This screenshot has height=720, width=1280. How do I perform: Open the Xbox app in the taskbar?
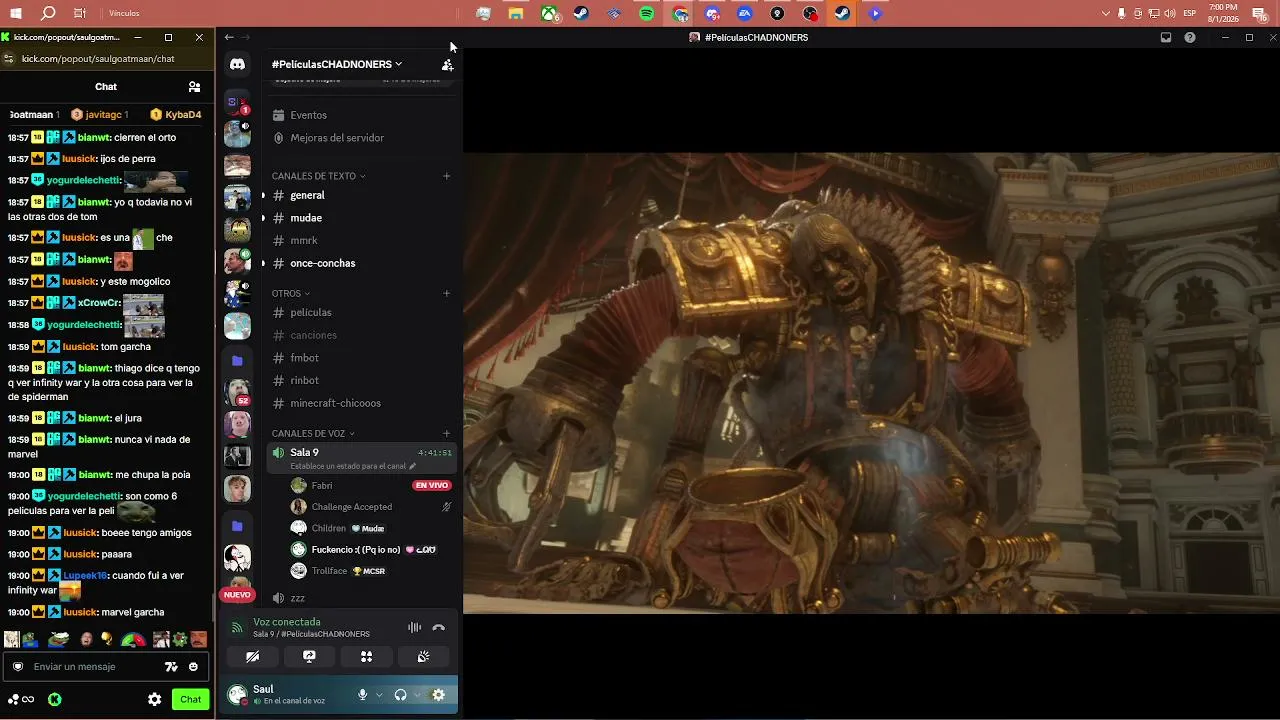click(549, 13)
